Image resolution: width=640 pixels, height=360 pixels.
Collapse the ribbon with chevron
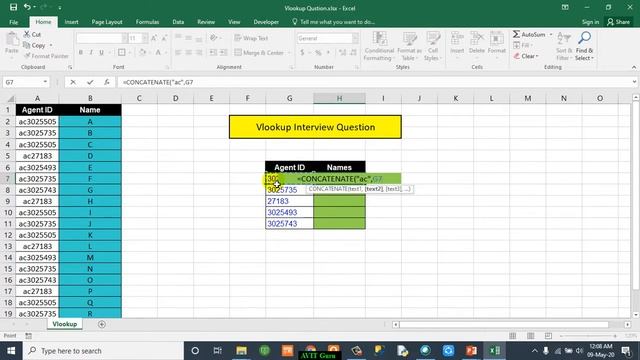(634, 67)
